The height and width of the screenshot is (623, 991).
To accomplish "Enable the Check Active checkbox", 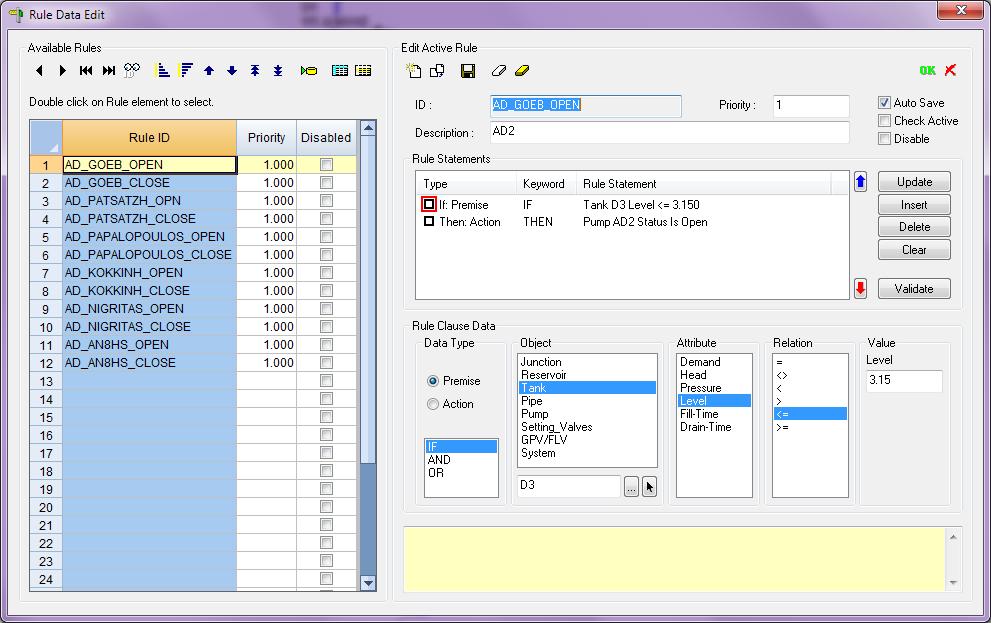I will (x=884, y=121).
